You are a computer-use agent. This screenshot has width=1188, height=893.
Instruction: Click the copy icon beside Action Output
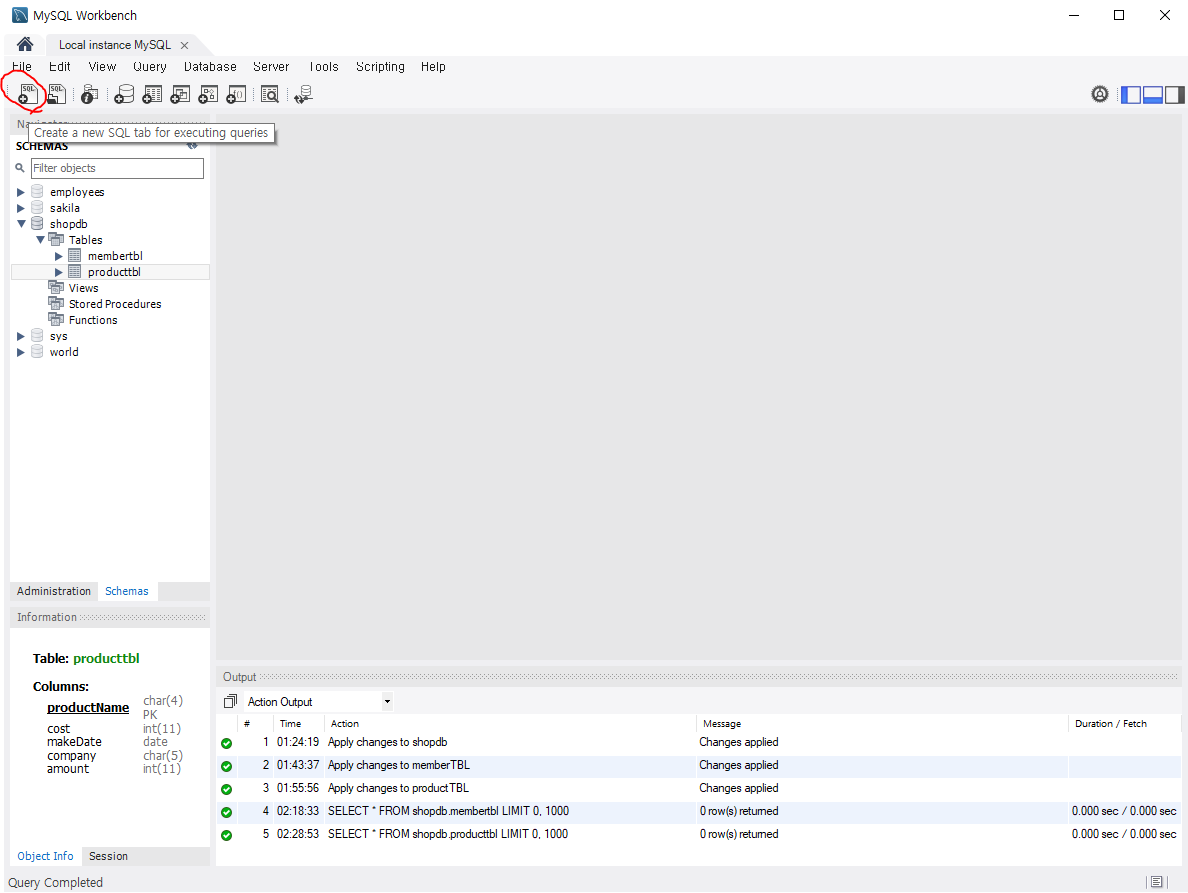230,701
